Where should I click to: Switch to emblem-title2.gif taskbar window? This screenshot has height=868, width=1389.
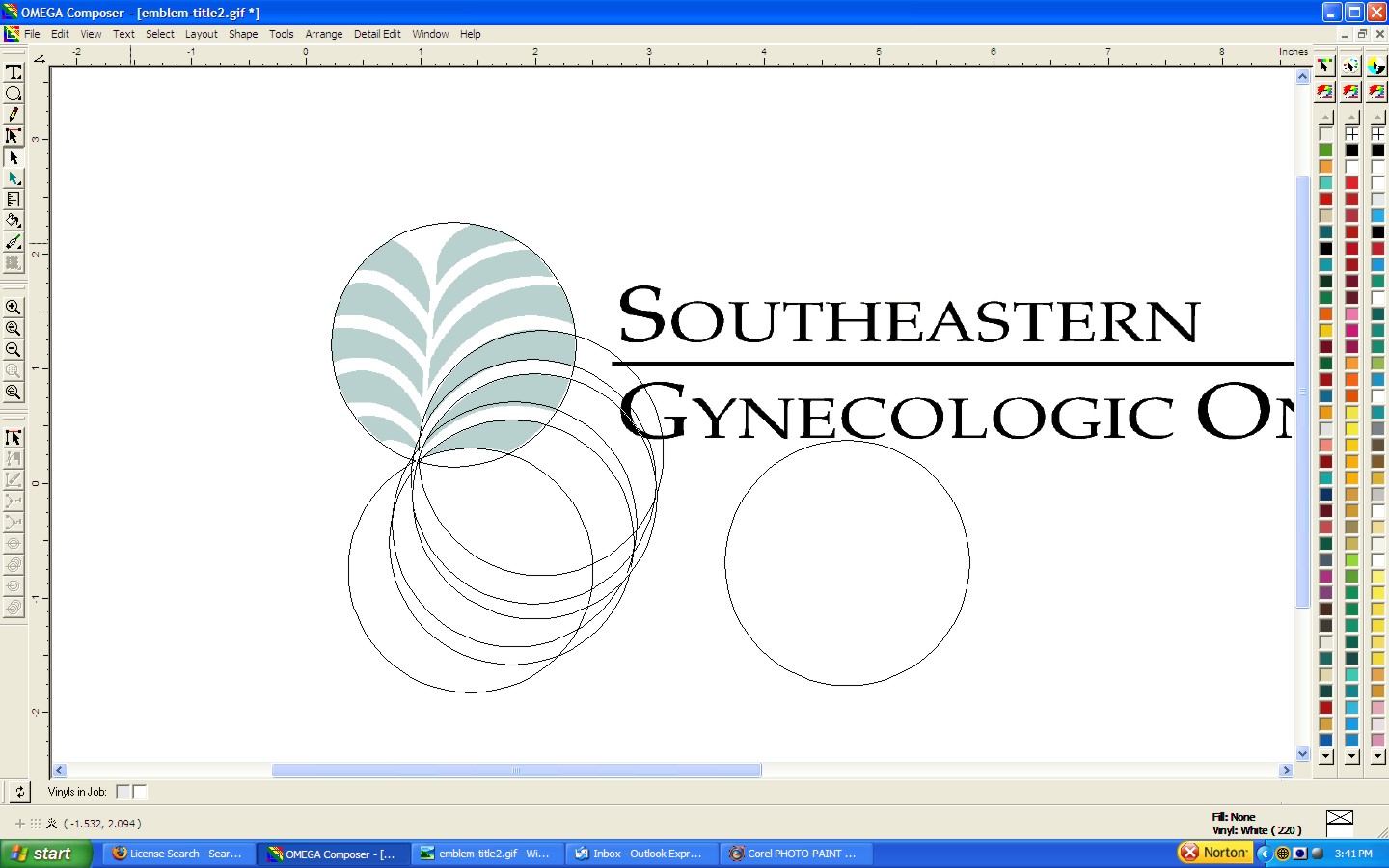[487, 854]
